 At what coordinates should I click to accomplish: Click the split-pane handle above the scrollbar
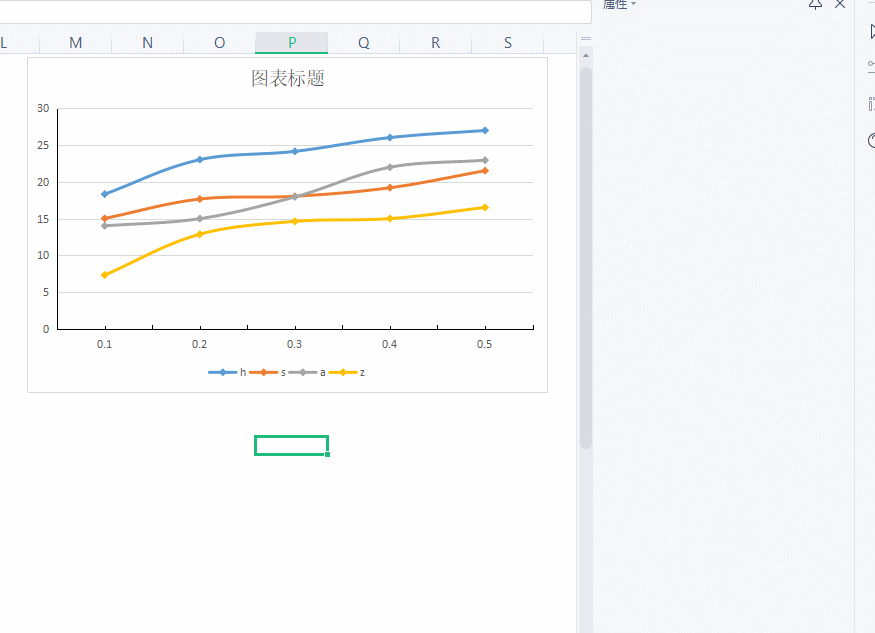coord(585,39)
